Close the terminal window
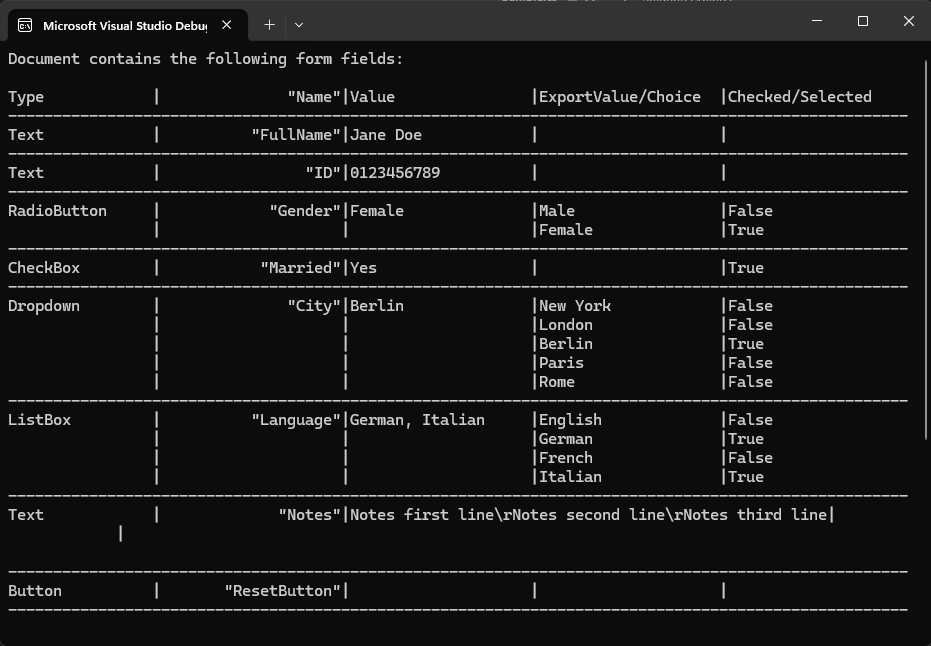931x646 pixels. [x=908, y=21]
